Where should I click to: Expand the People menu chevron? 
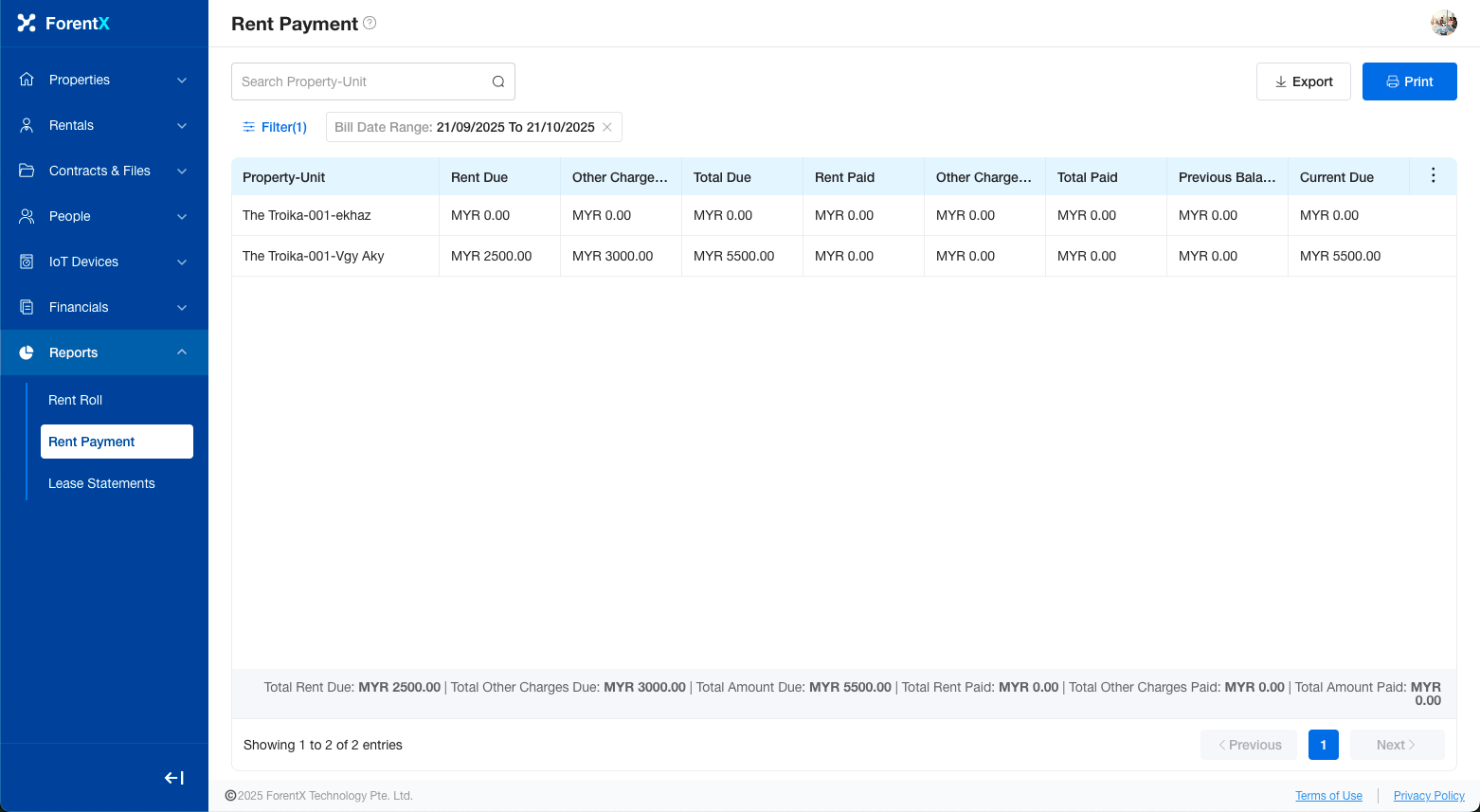coord(182,217)
